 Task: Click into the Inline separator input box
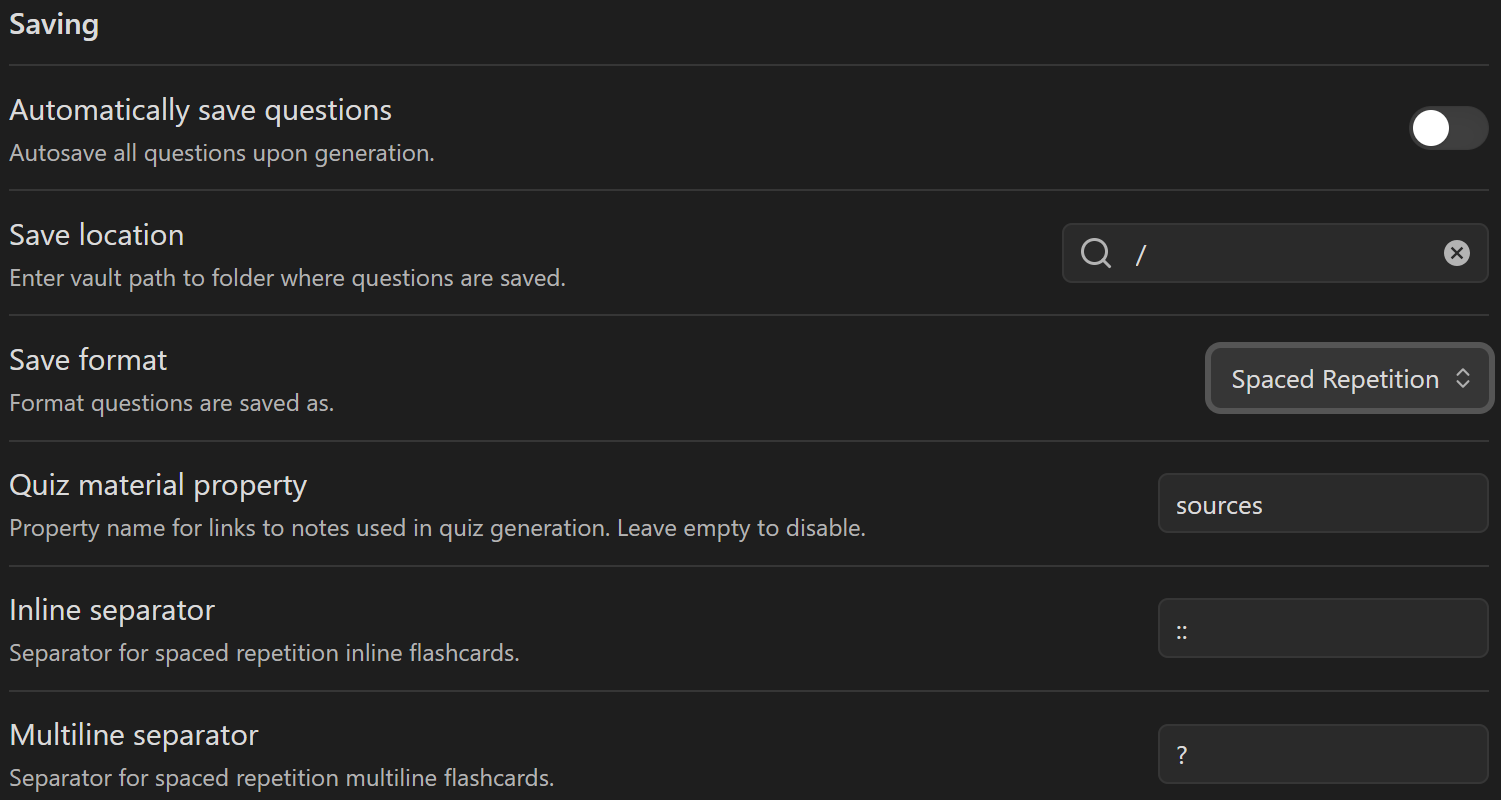coord(1322,629)
